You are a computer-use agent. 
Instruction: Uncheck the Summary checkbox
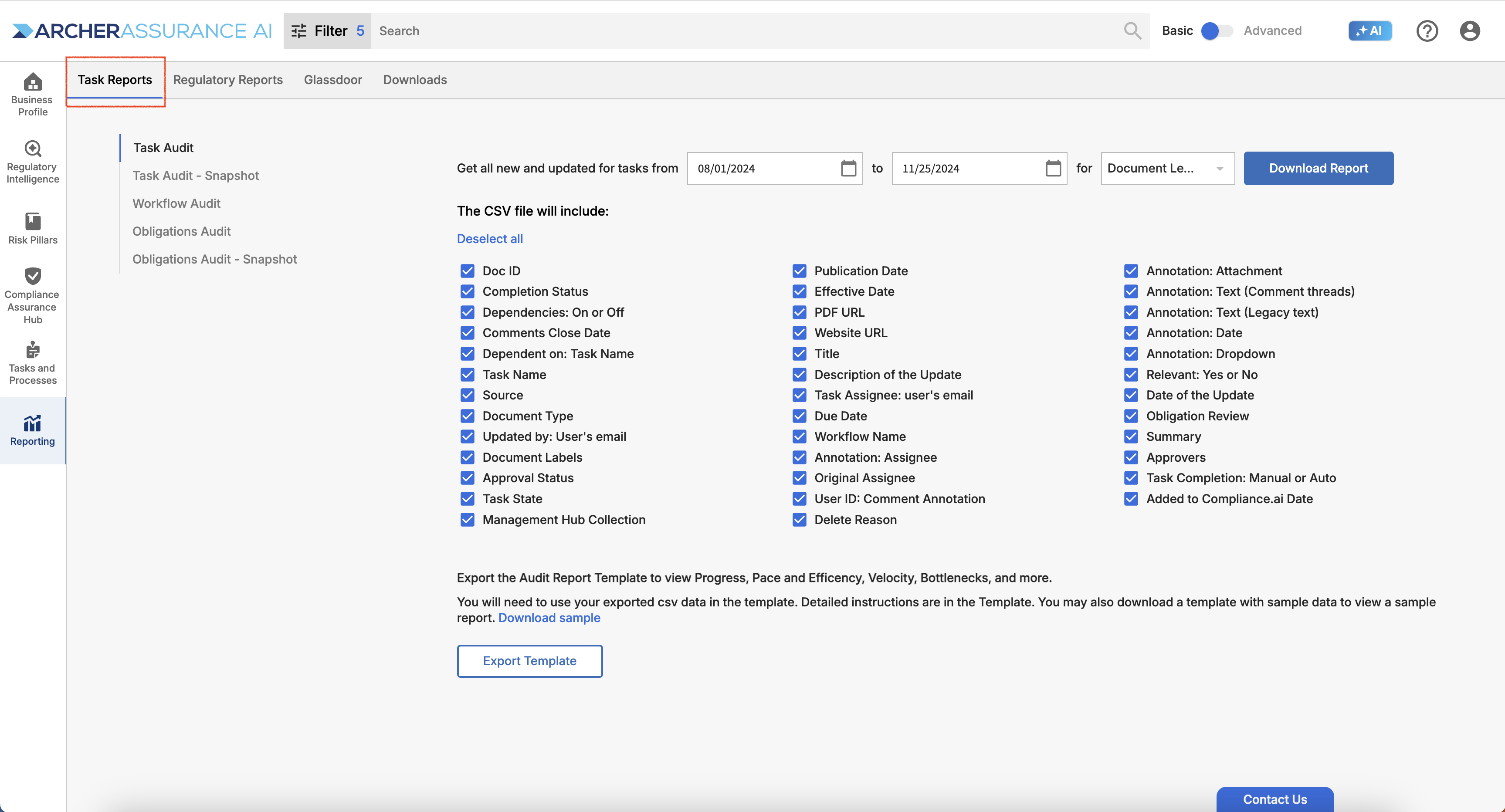[1131, 437]
